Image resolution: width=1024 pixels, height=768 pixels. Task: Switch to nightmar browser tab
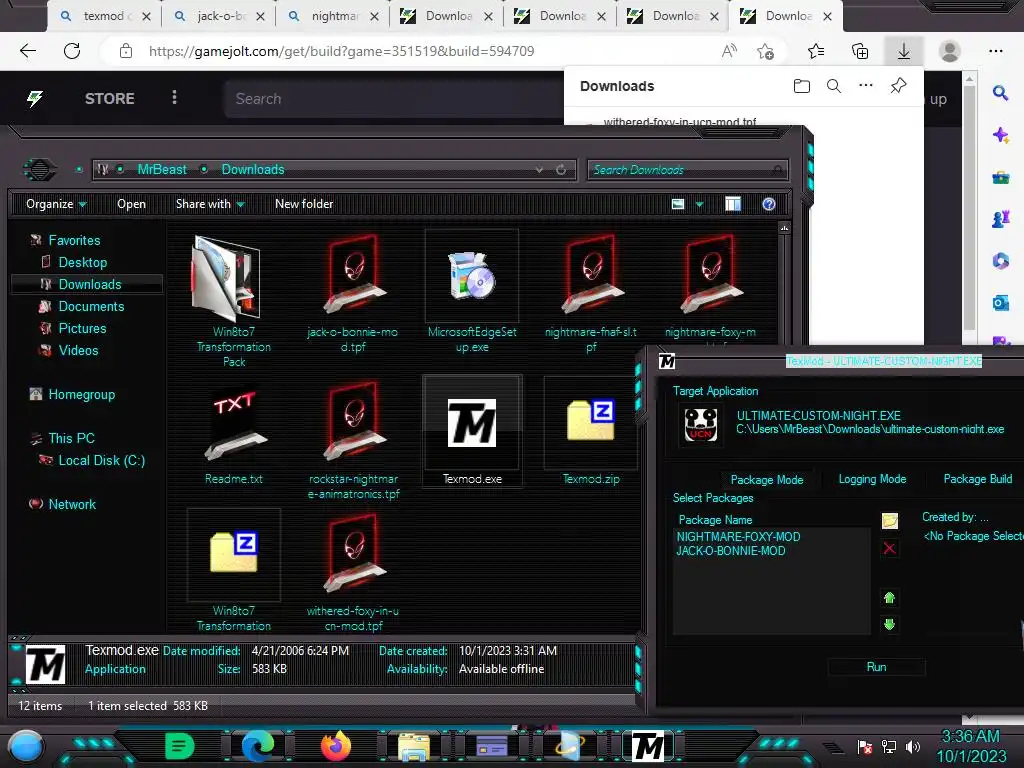click(333, 16)
